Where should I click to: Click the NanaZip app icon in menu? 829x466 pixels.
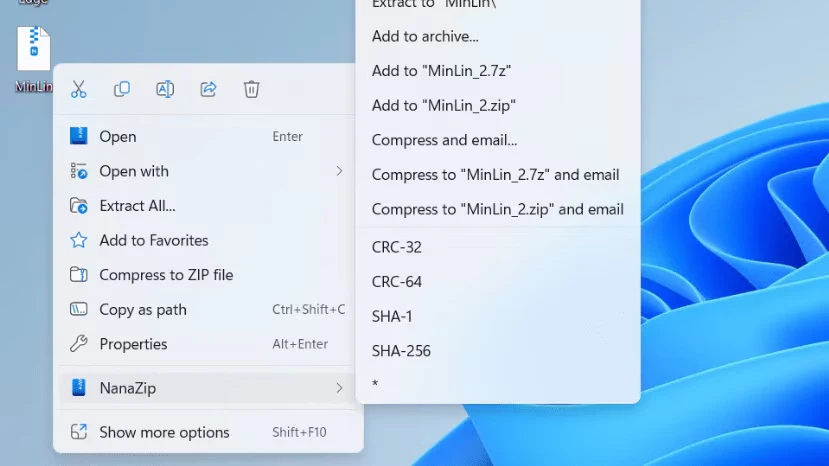[79, 388]
